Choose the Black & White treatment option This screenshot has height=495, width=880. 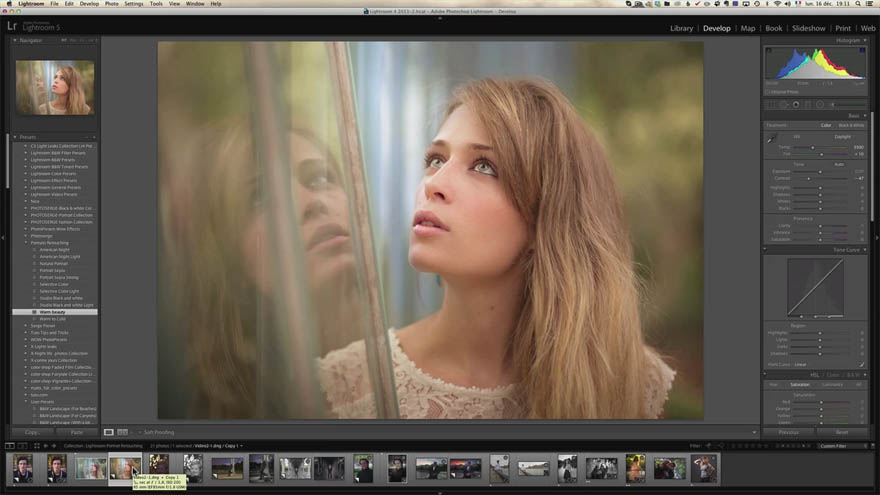click(x=851, y=125)
